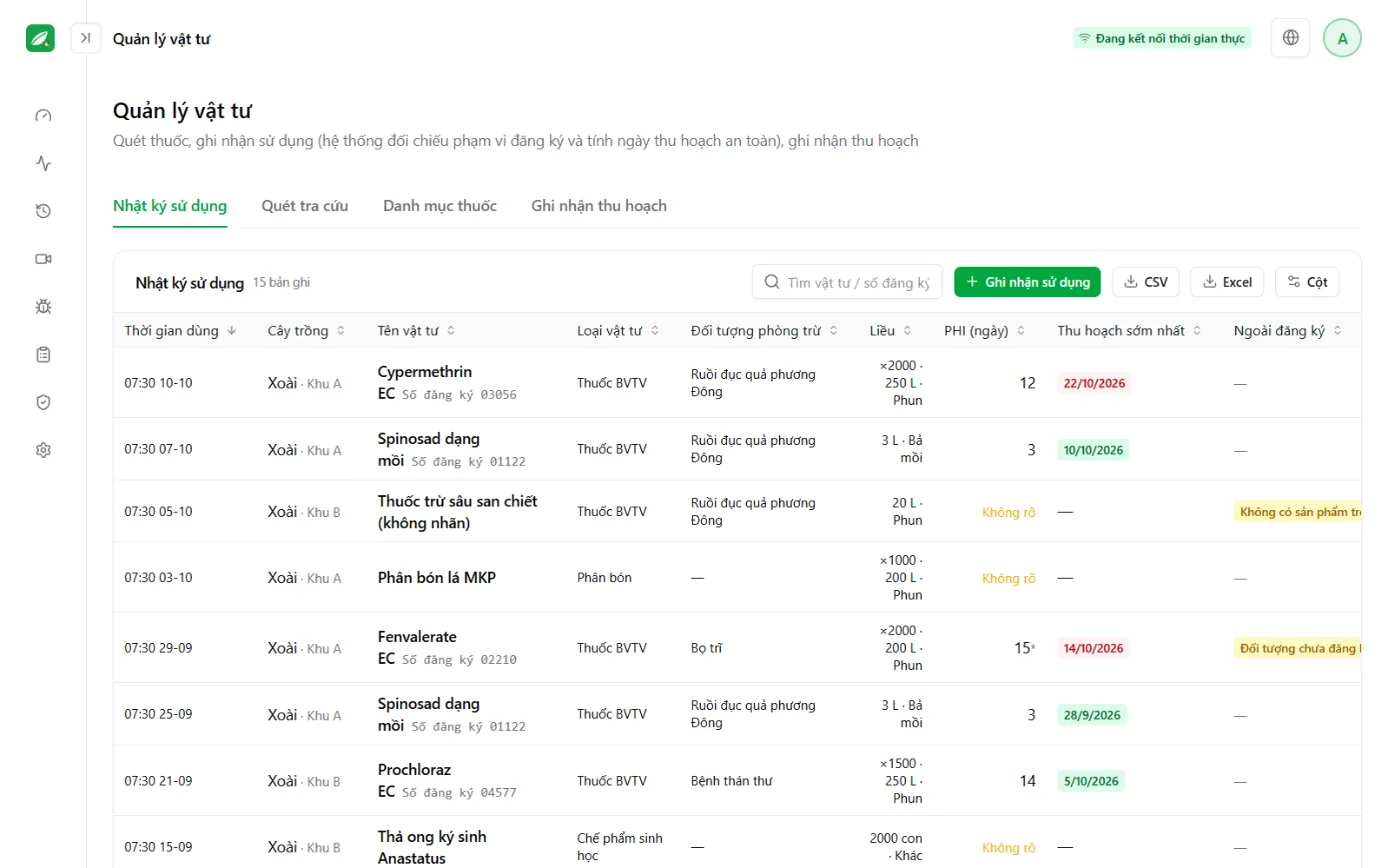
Task: Open the shield check icon in sidebar
Action: (43, 402)
